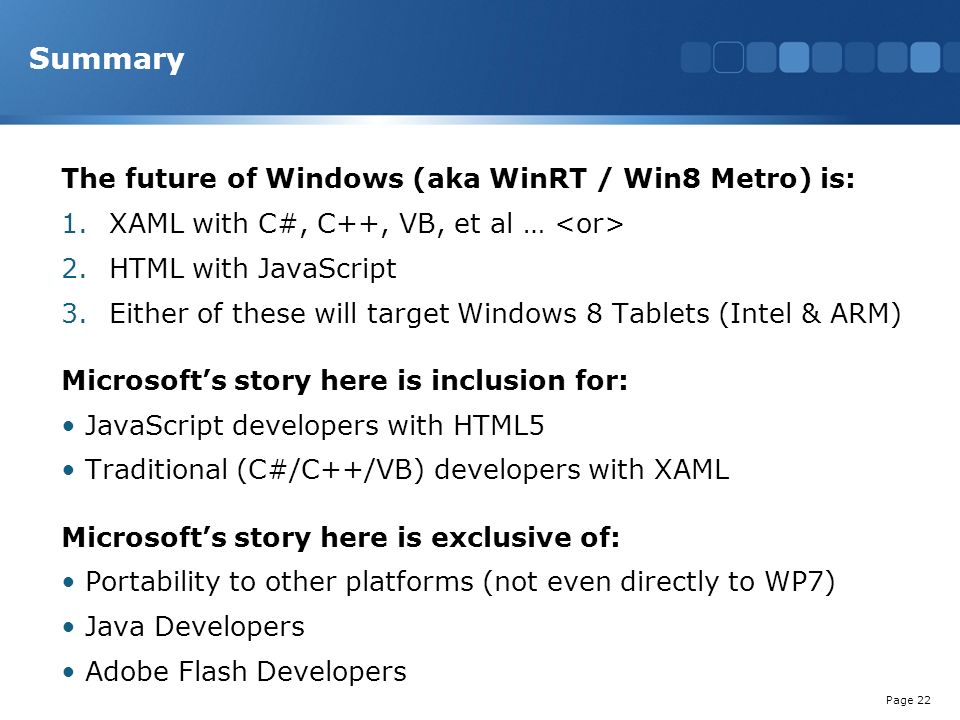
Task: Click the light-blue rightmost header square
Action: [925, 58]
